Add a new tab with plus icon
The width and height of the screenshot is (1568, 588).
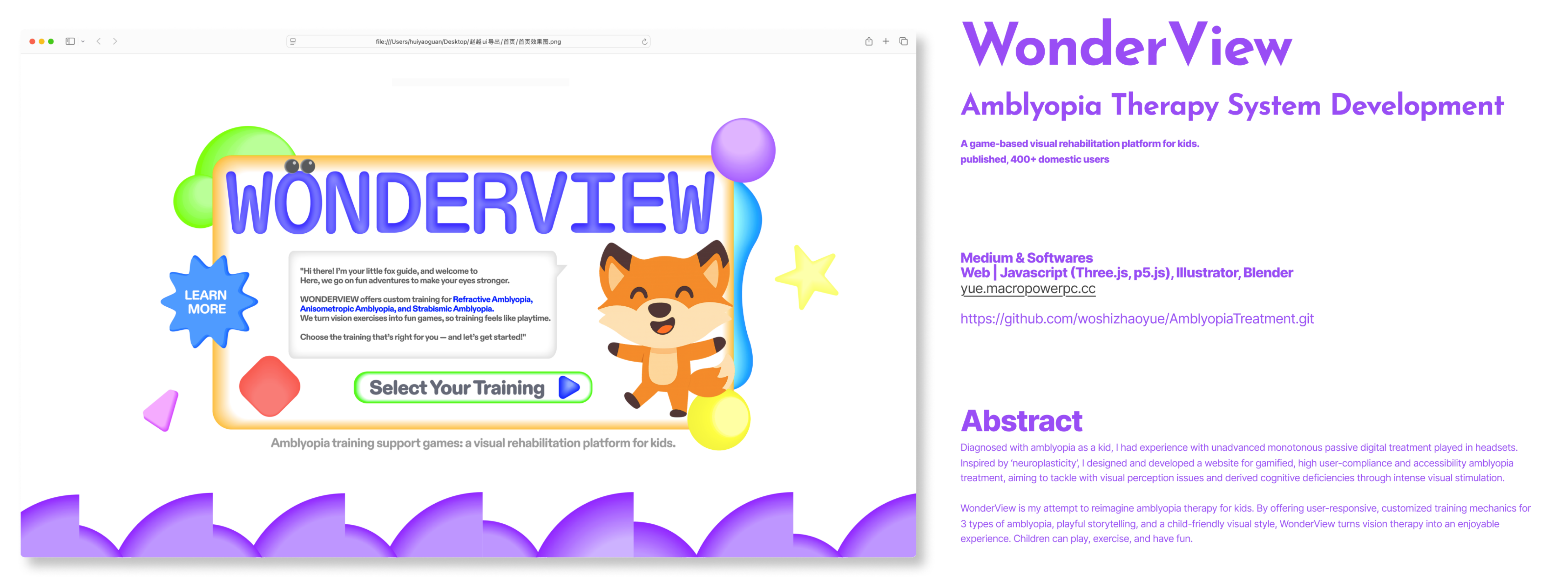click(x=886, y=41)
